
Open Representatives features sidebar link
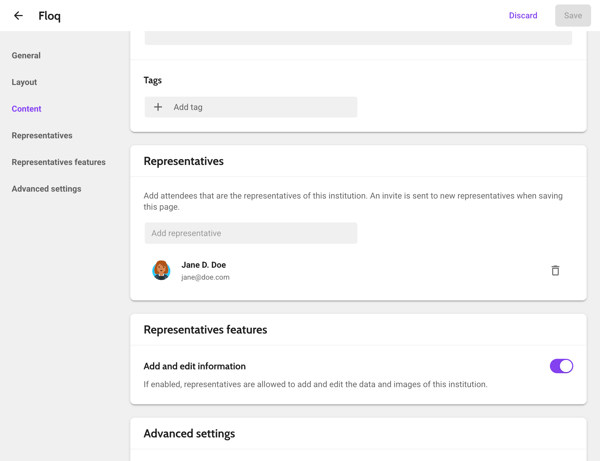59,162
